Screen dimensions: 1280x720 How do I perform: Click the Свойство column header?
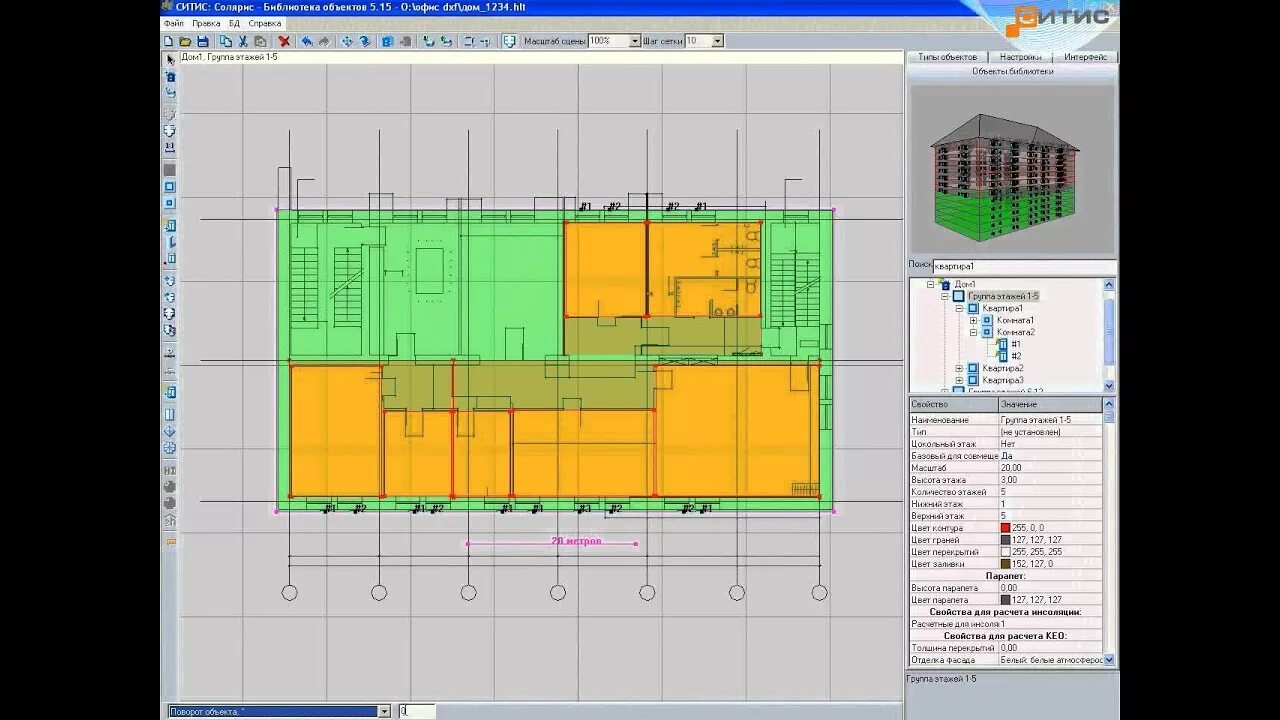point(953,404)
